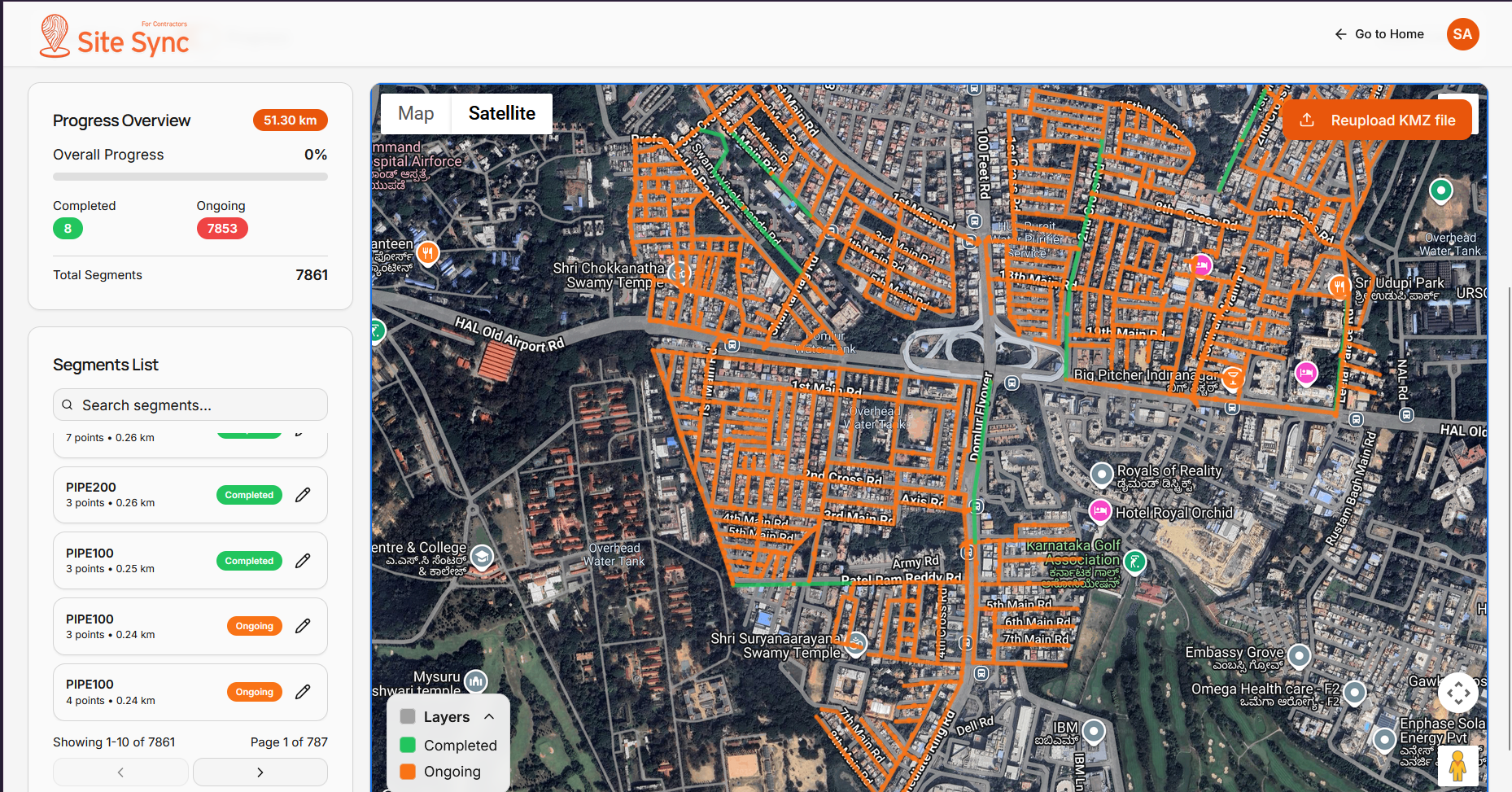The height and width of the screenshot is (792, 1512).
Task: Click the orange Ongoing layer swatch
Action: click(408, 771)
